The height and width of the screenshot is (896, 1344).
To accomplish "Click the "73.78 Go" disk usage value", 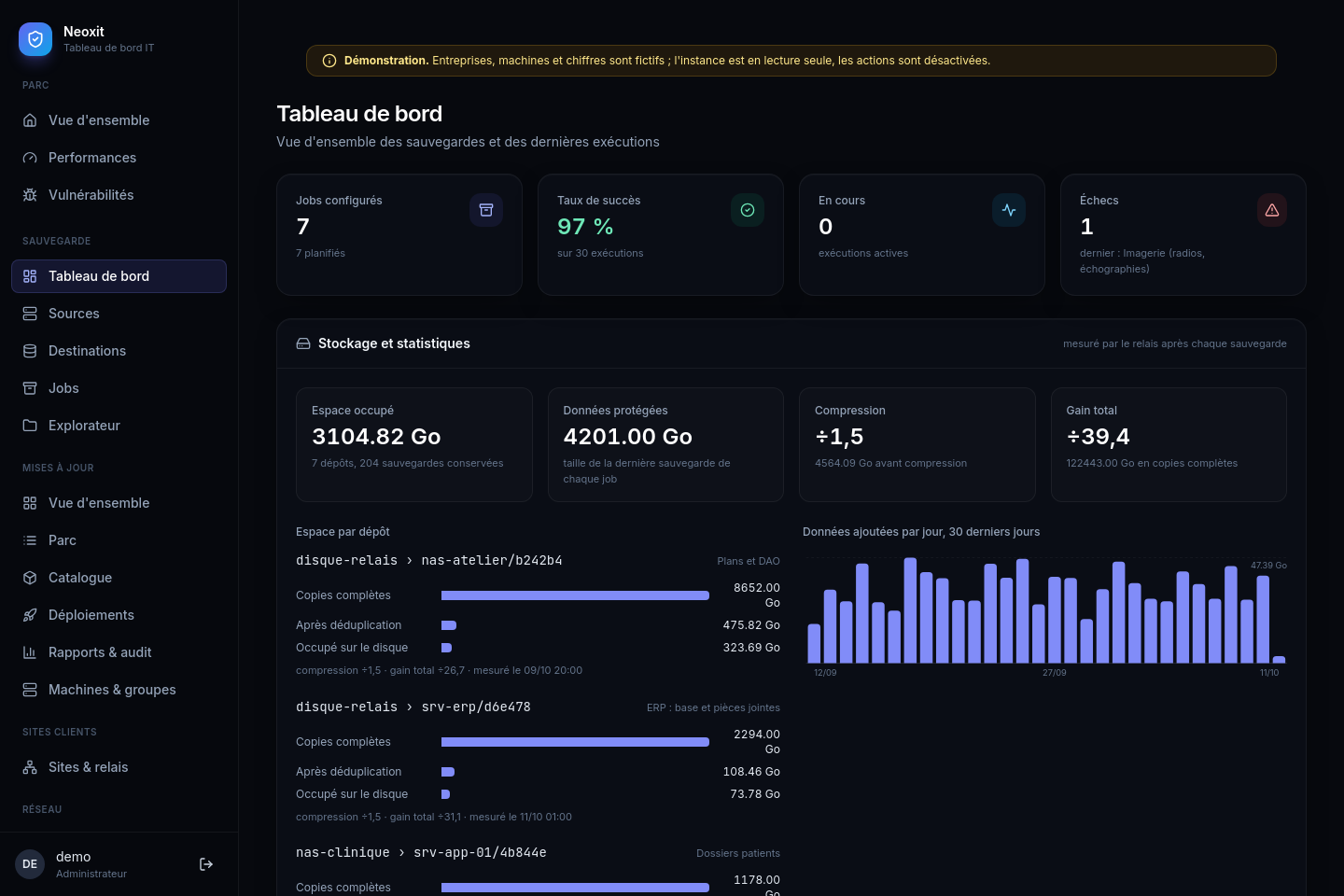I will [755, 794].
